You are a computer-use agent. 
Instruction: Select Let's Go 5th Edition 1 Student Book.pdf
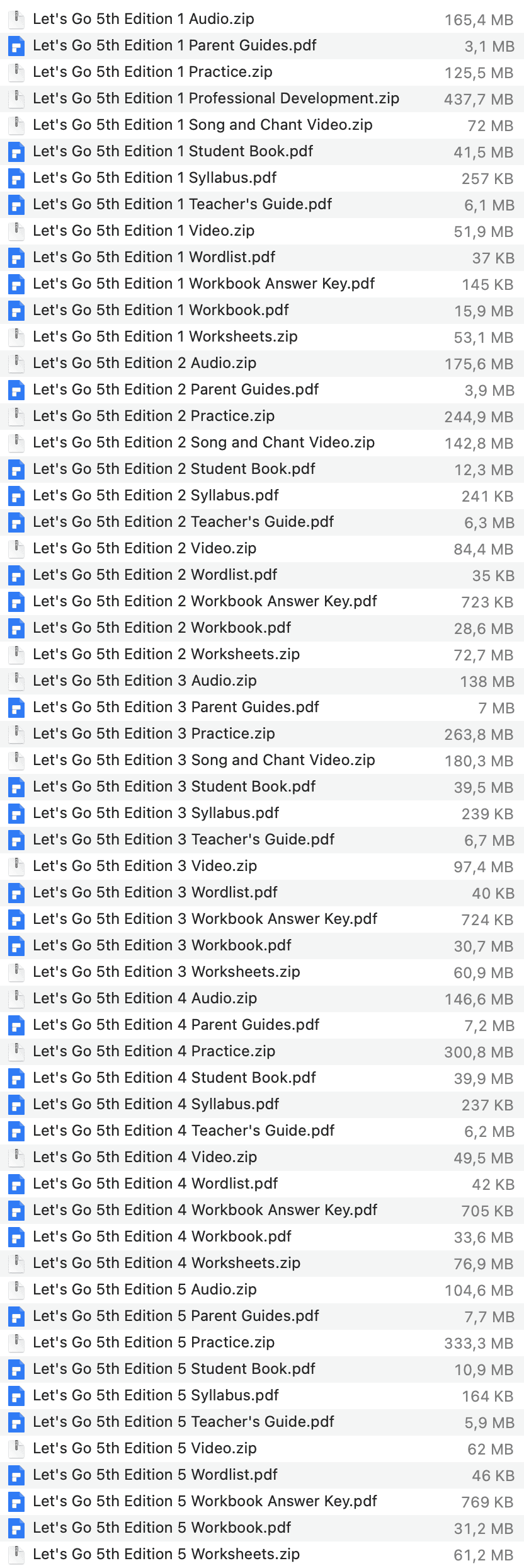tap(262, 152)
